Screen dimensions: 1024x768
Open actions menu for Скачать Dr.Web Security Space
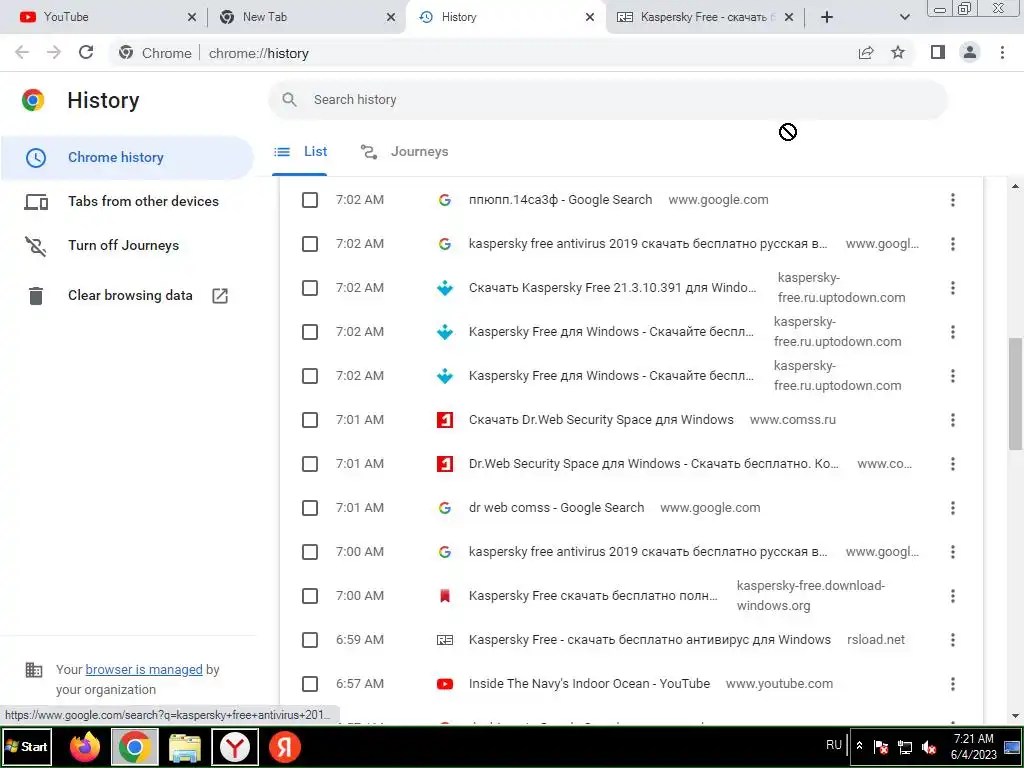pos(953,420)
